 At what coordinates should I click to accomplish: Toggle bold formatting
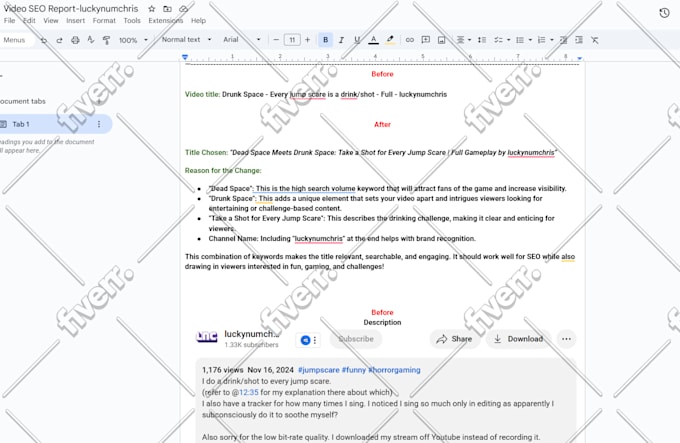(325, 40)
